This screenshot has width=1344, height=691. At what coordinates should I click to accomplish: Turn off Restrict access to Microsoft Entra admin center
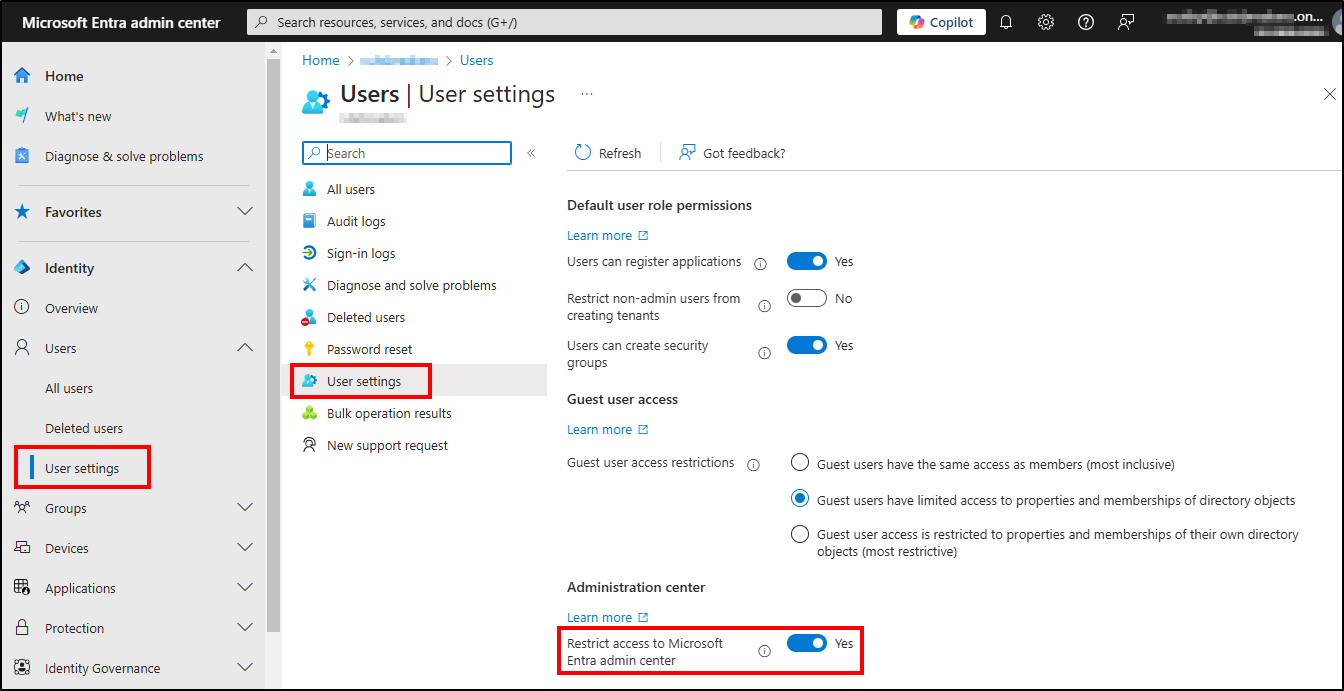[806, 643]
